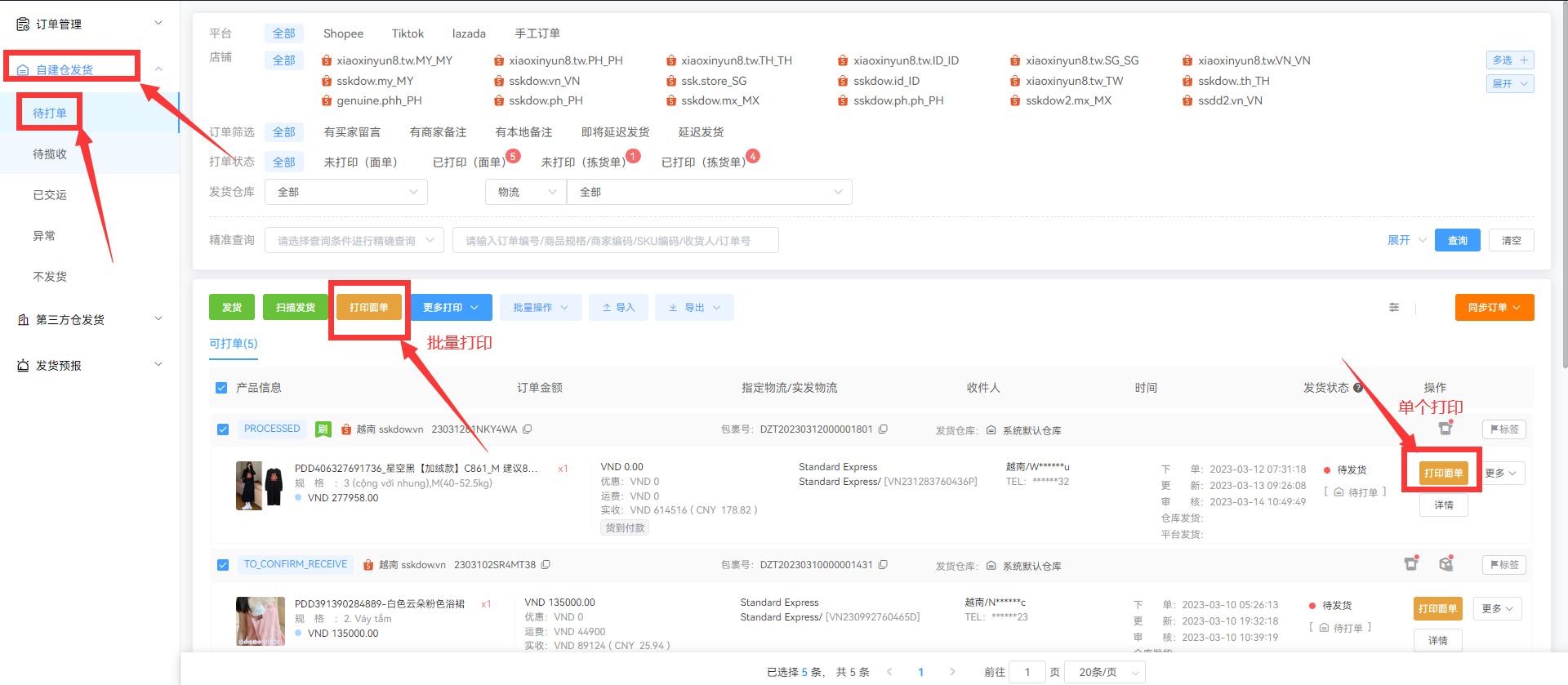Select 未打印（拣货单） status filter

(584, 162)
